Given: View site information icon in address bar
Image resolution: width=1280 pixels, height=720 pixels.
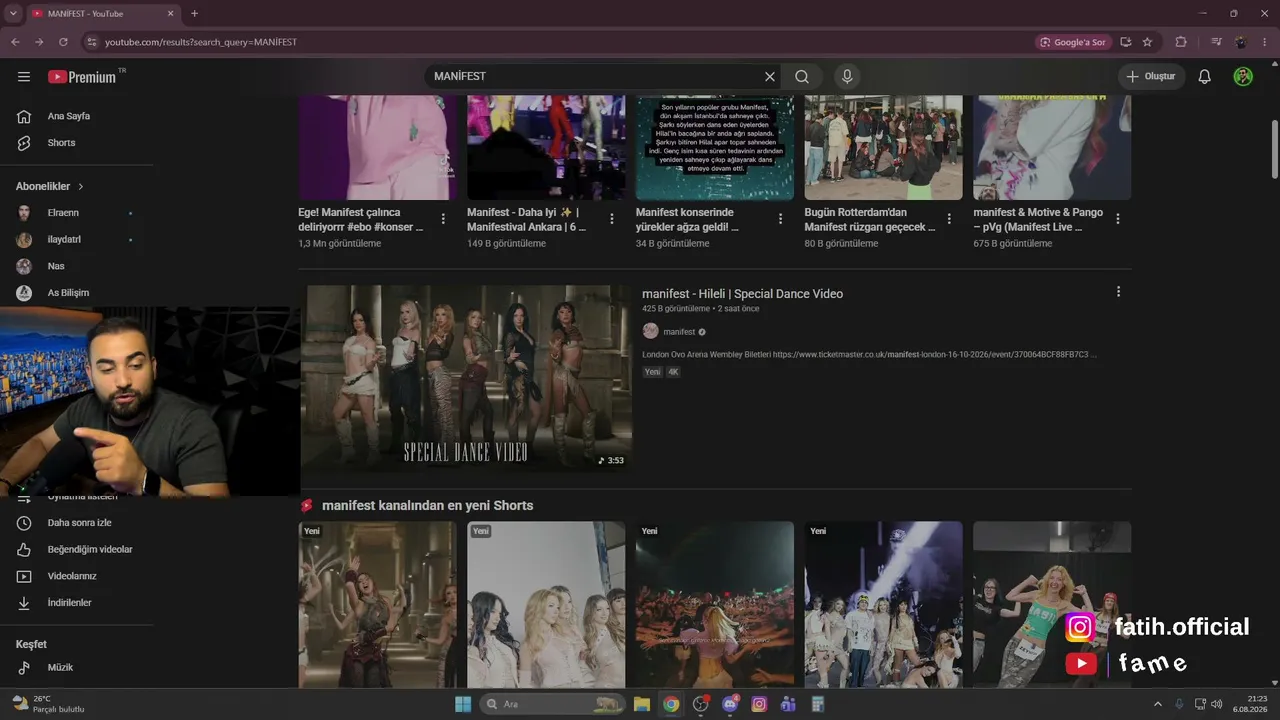Looking at the screenshot, I should pos(91,42).
